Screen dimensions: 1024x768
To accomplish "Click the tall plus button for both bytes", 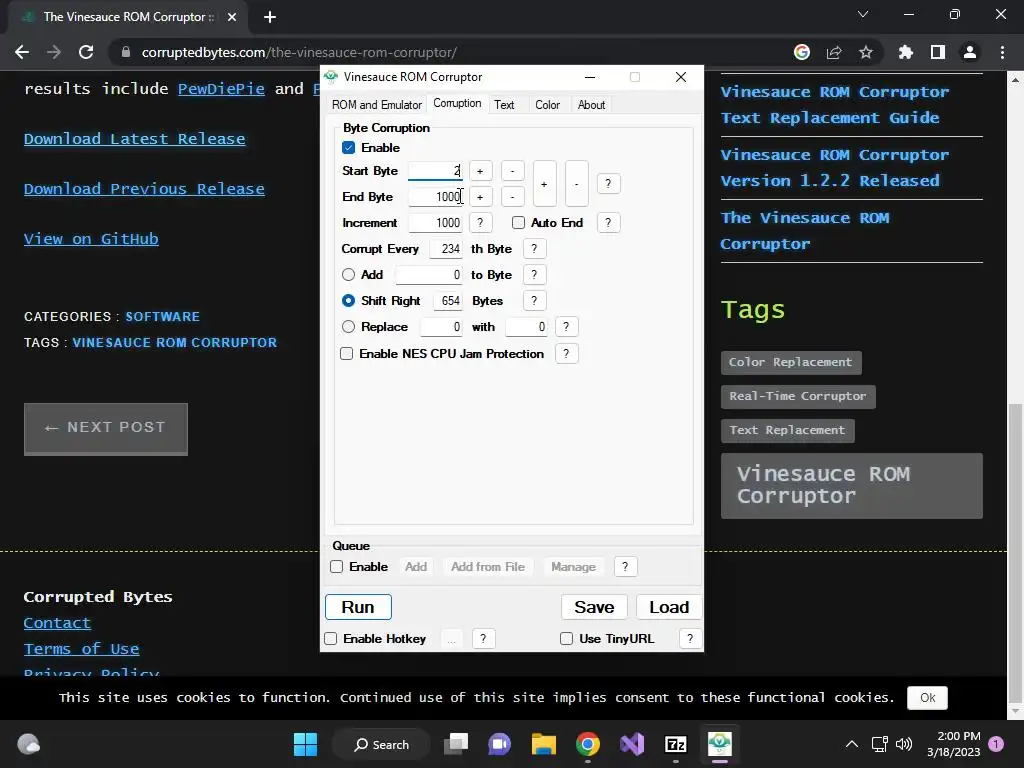I will (x=544, y=184).
